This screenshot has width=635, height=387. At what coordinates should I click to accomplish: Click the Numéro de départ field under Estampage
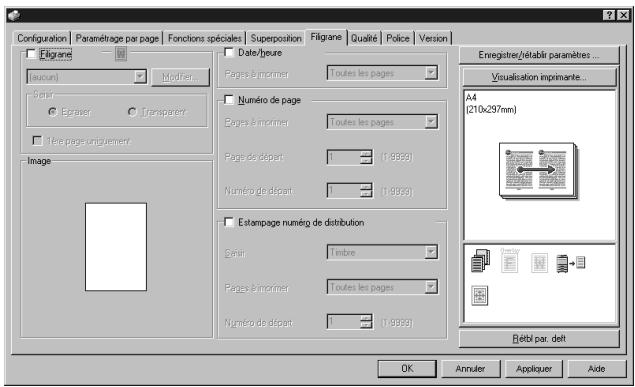tap(343, 322)
